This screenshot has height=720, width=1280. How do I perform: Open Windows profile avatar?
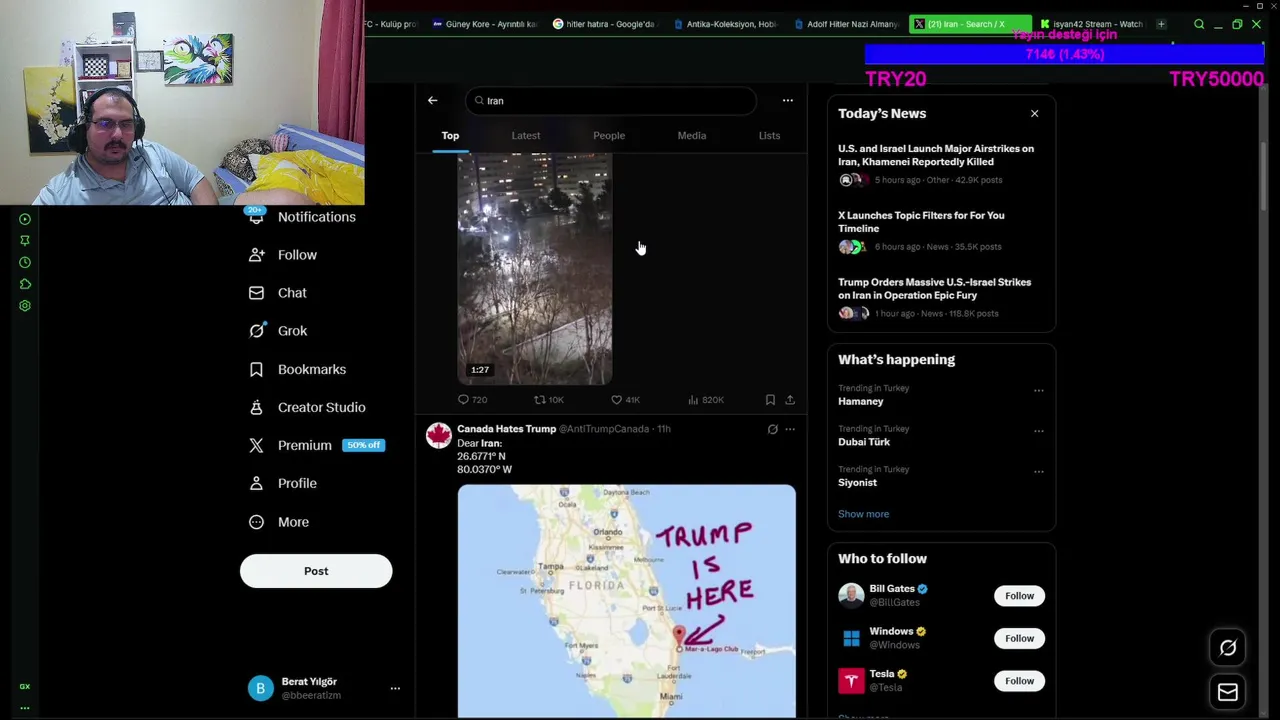(851, 638)
